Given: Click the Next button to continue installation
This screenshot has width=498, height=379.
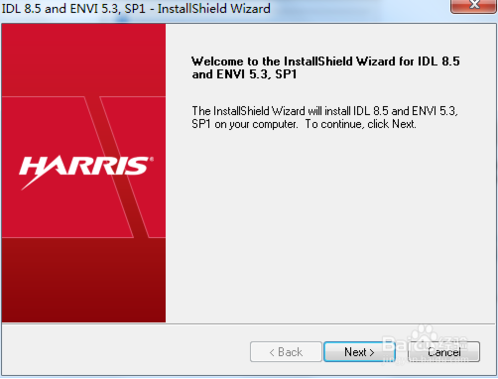Looking at the screenshot, I should (x=359, y=352).
